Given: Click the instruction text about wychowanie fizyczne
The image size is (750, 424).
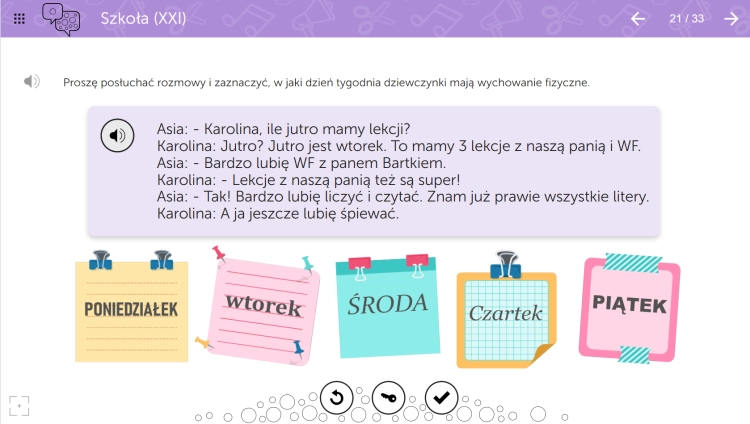Looking at the screenshot, I should [326, 83].
